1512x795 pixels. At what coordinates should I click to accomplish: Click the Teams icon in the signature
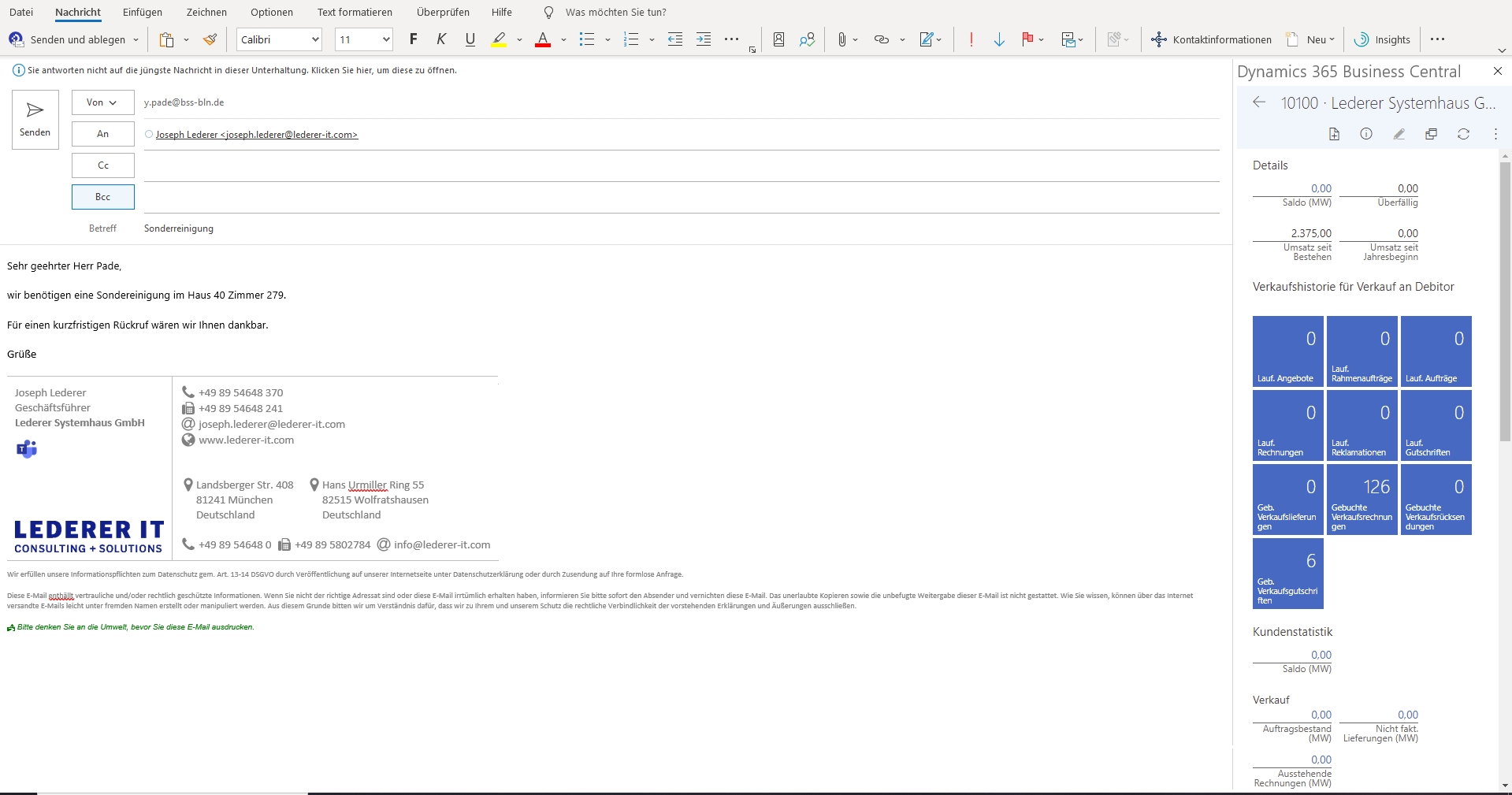point(27,449)
